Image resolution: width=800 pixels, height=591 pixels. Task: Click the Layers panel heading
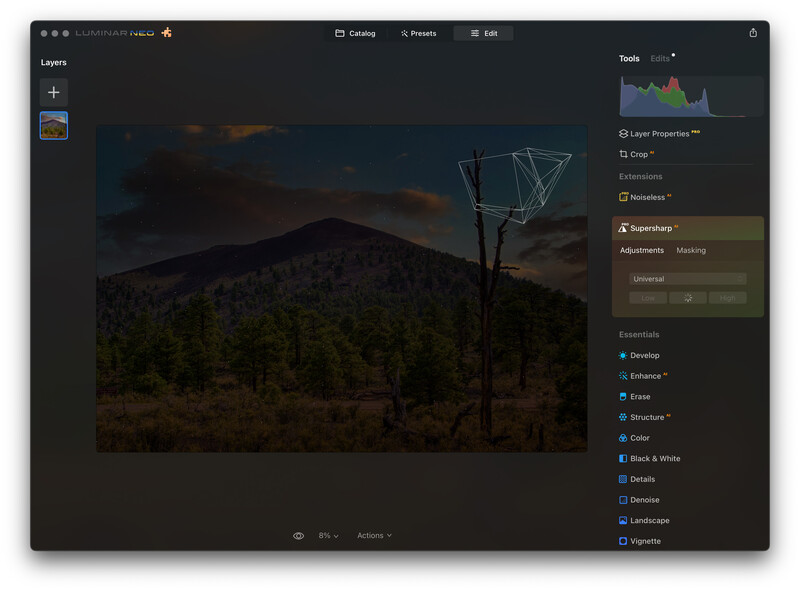click(54, 62)
